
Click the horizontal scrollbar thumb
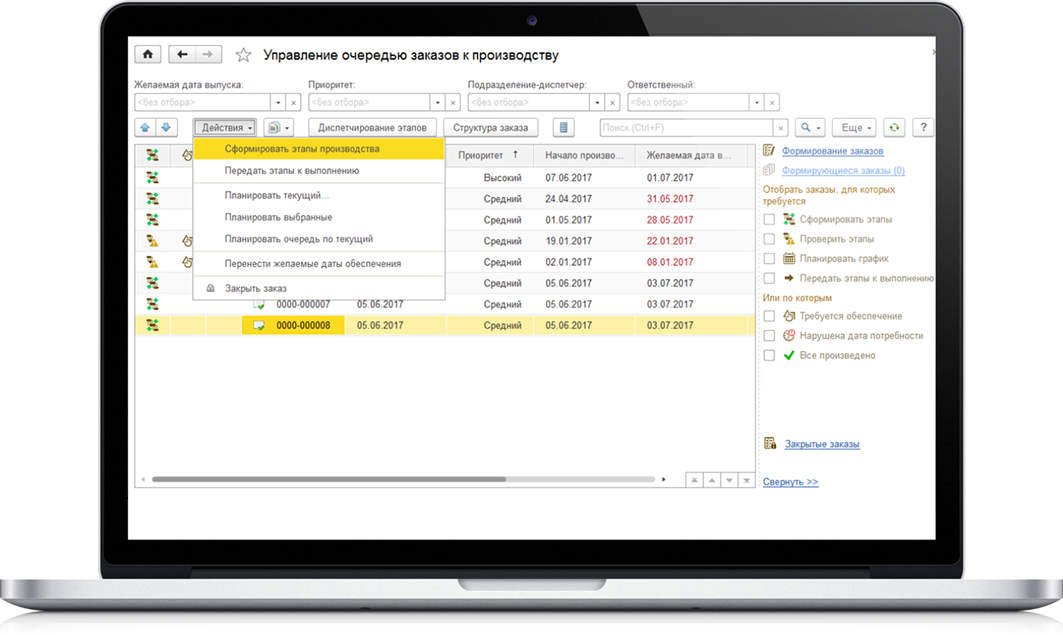pyautogui.click(x=329, y=479)
